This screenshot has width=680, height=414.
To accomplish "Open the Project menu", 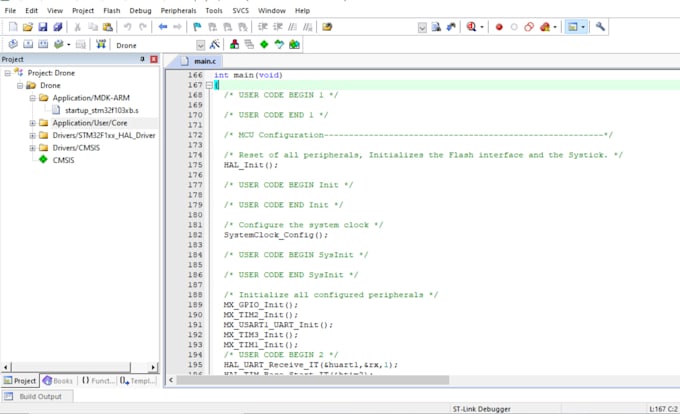I will (x=83, y=10).
